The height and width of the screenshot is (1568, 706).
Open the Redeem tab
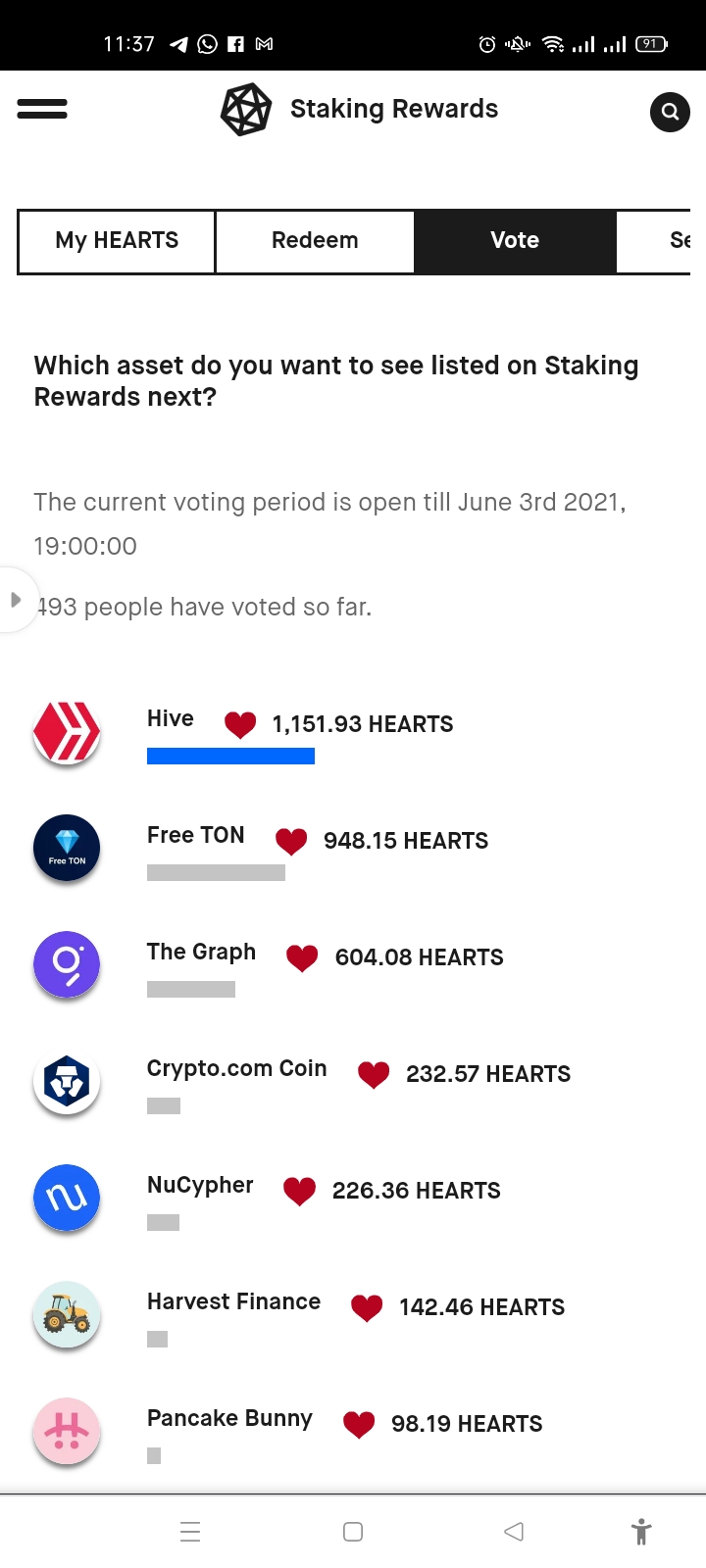coord(315,241)
